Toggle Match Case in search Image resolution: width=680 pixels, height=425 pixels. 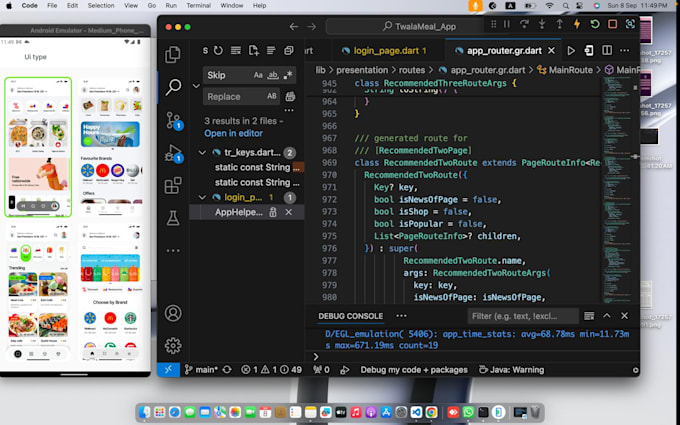pos(258,75)
